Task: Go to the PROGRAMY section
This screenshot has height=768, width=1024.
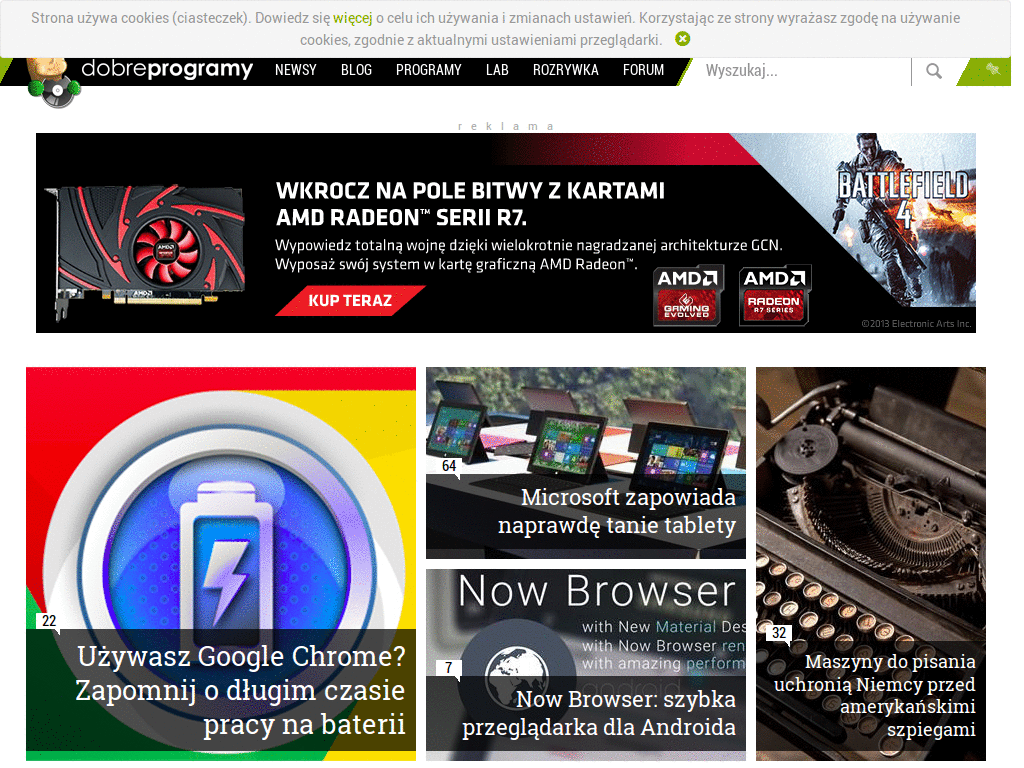Action: tap(428, 71)
